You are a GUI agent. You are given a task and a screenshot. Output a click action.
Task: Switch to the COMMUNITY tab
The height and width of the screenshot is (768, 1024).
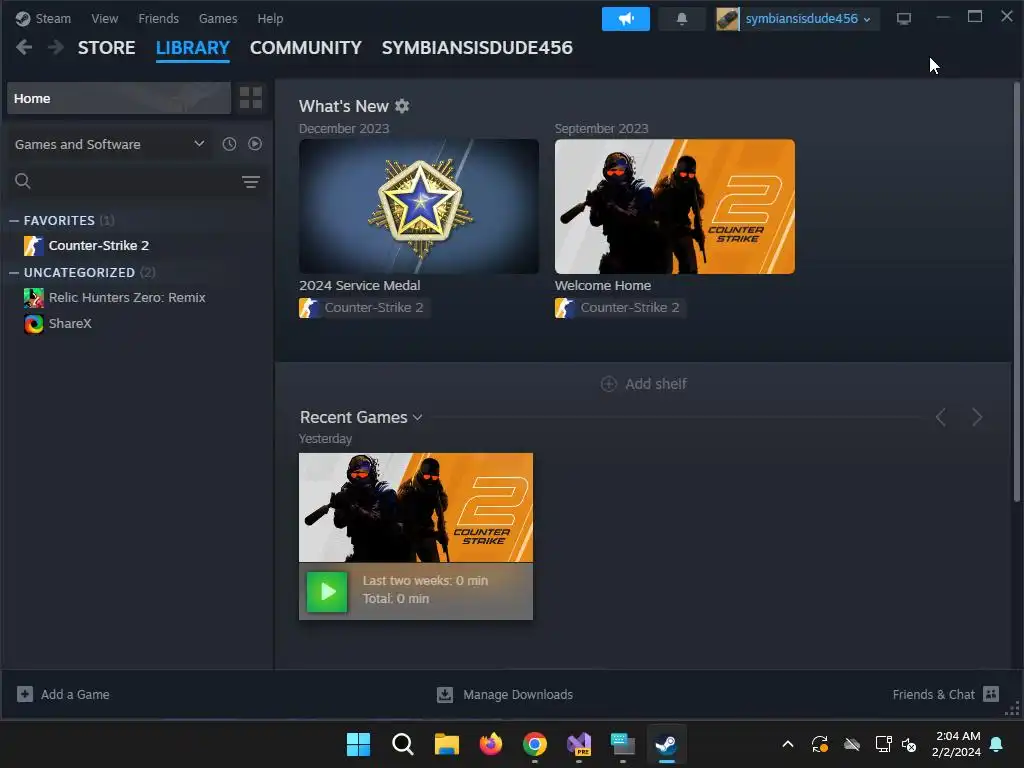coord(306,48)
